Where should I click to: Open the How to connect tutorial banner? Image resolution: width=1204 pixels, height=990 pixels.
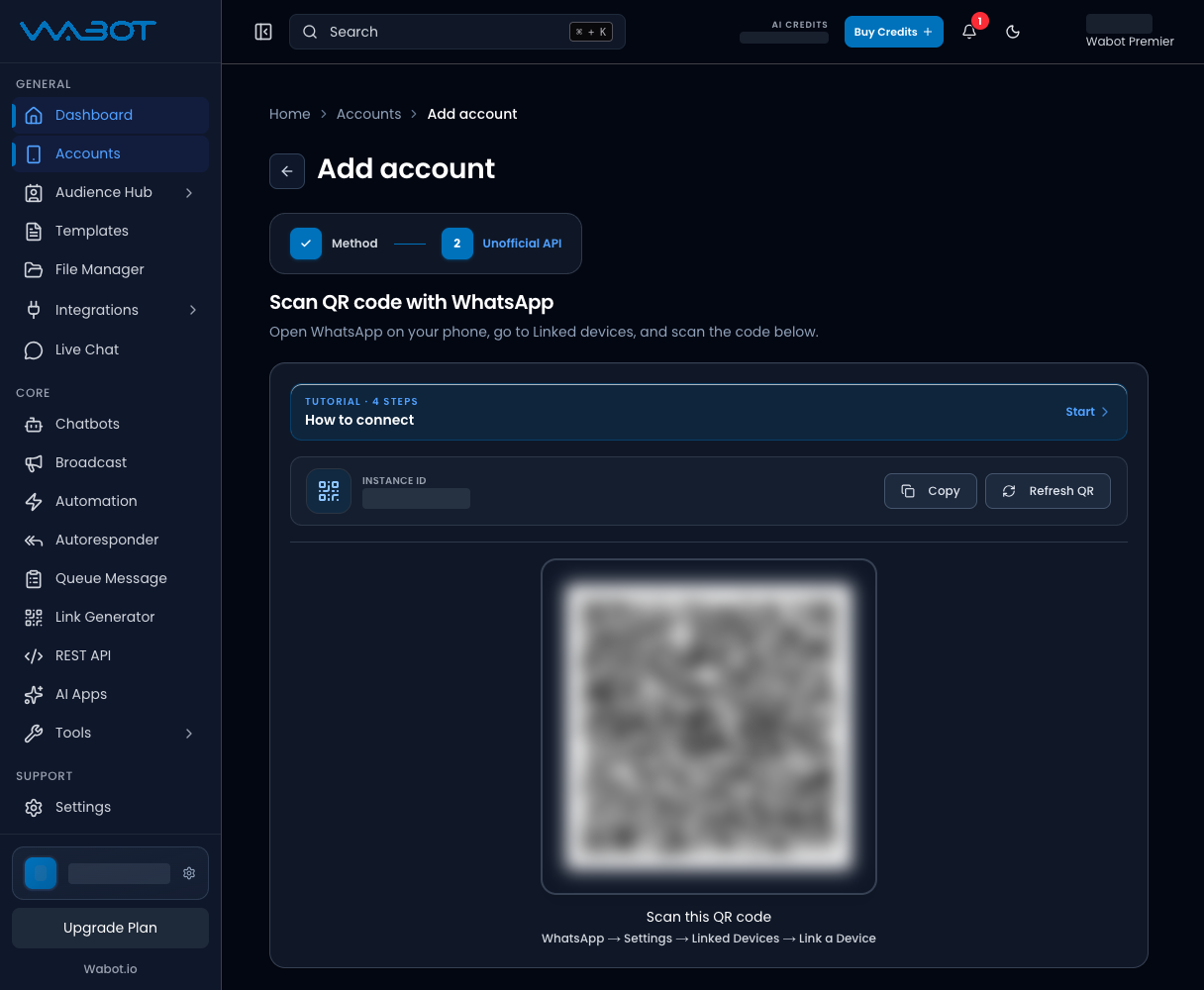coord(709,412)
